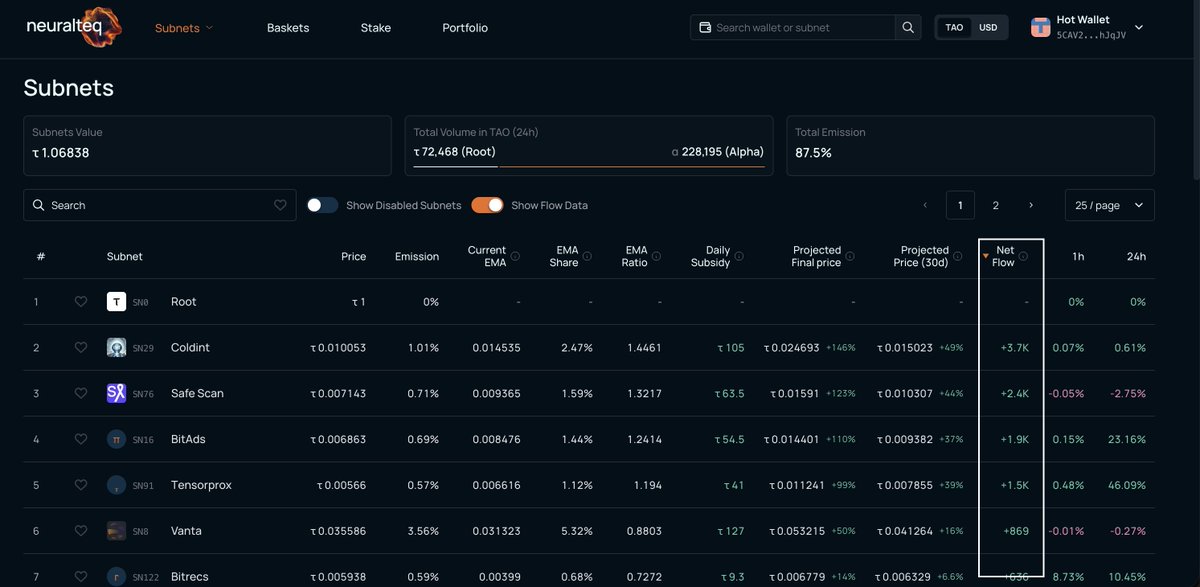The image size is (1200, 587).
Task: Favorite the Root subnet heart icon
Action: (x=81, y=302)
